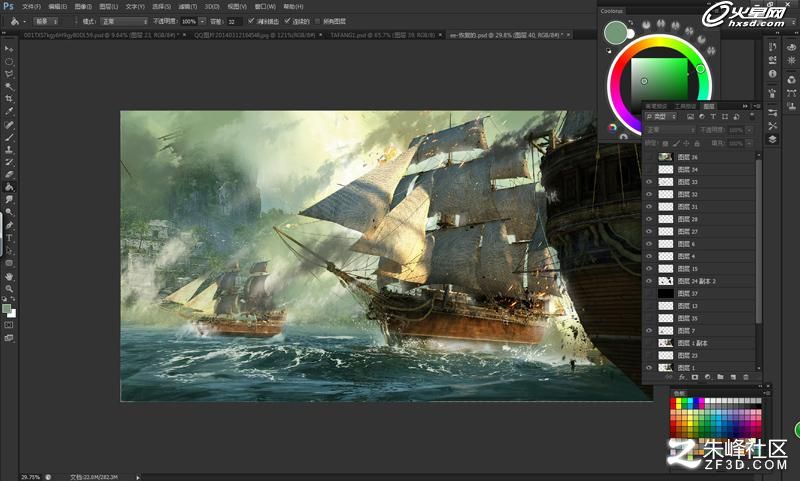Click the Coolorus color square picker

pos(659,79)
